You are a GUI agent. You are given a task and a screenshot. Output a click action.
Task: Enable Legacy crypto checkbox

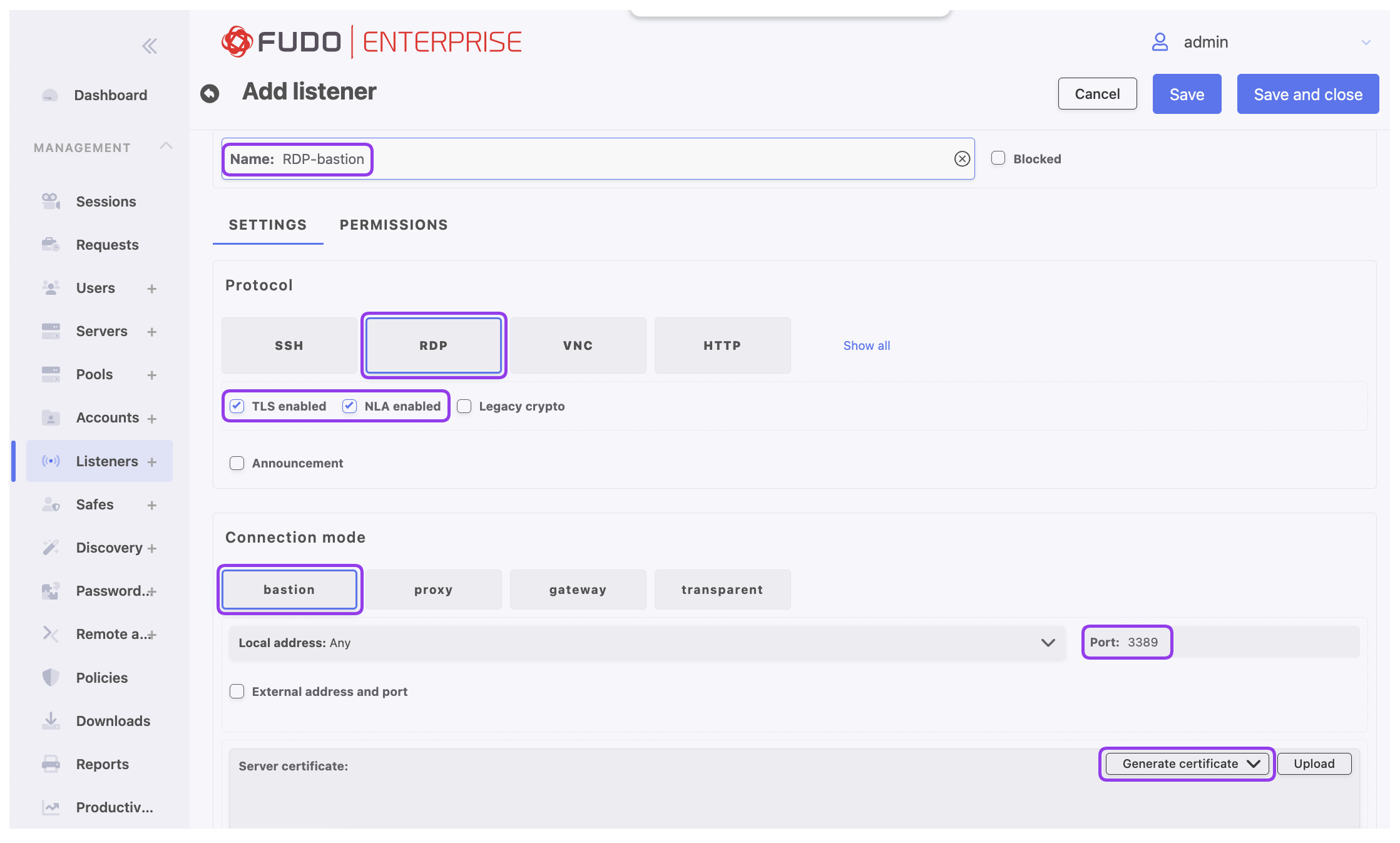464,406
